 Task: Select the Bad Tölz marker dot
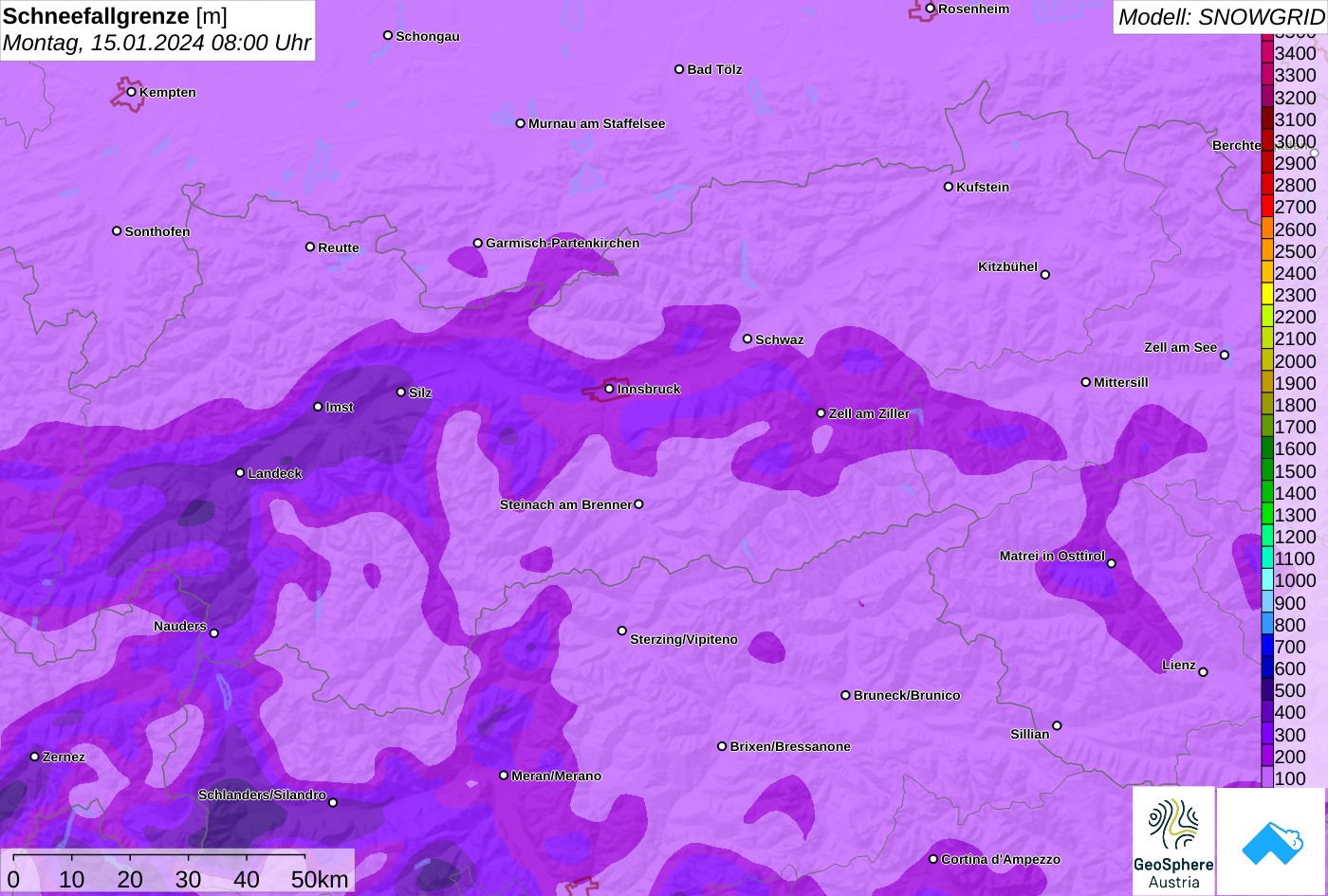click(x=679, y=69)
